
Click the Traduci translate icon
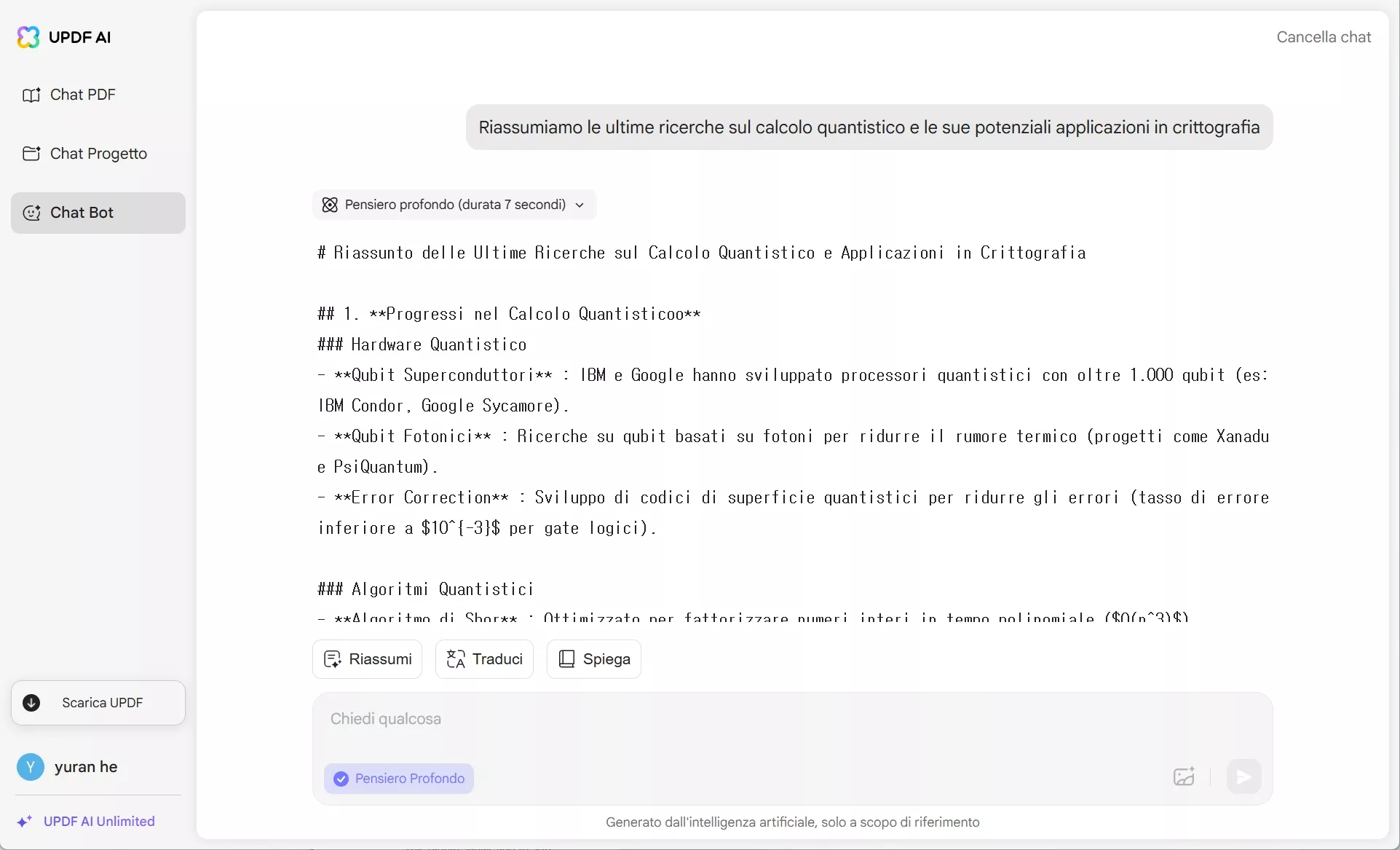click(456, 659)
